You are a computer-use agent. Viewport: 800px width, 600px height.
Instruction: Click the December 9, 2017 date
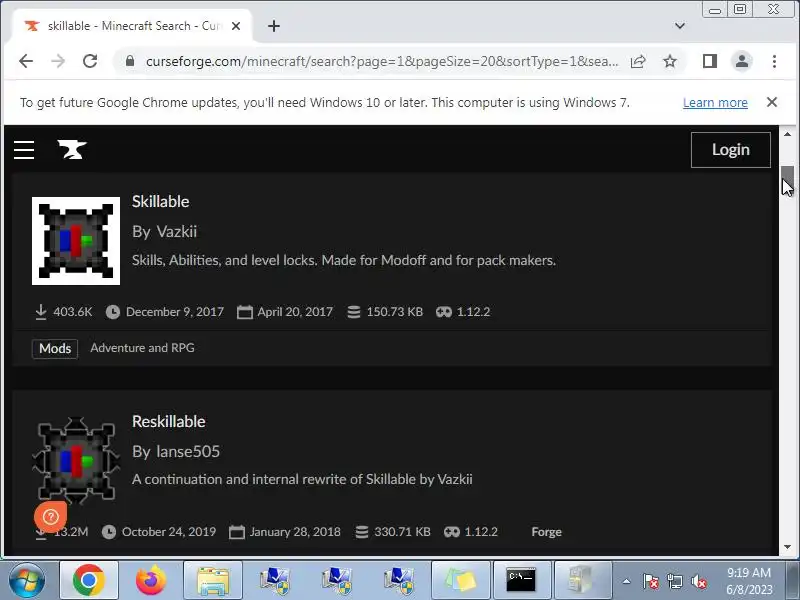175,312
